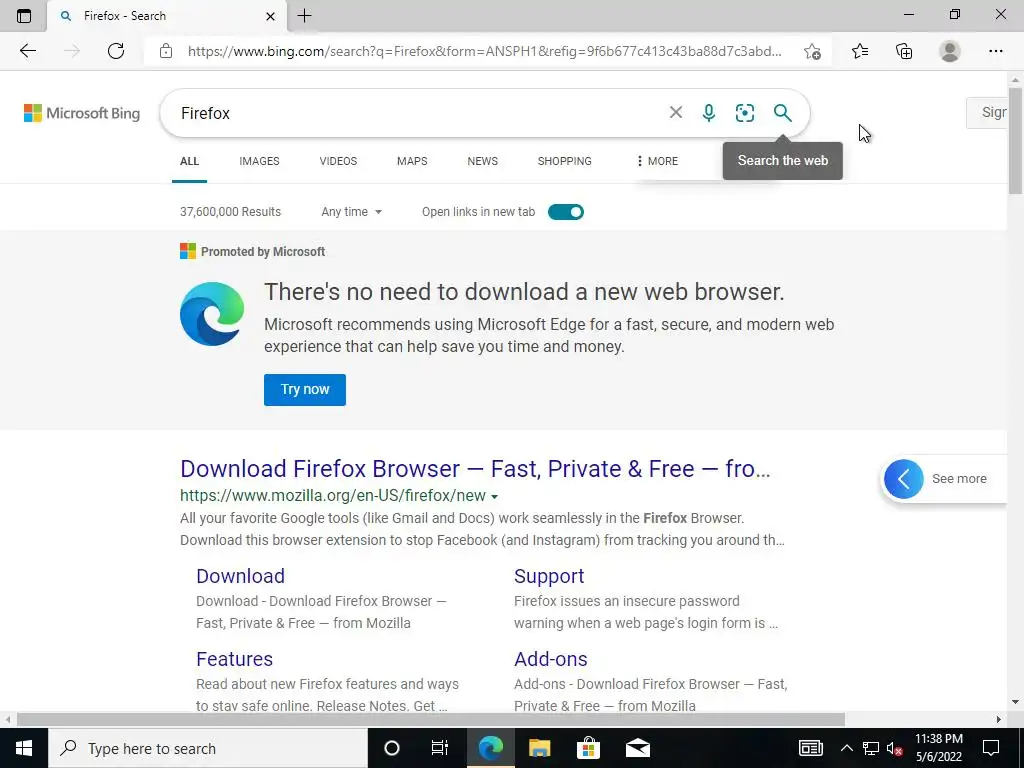Start voice search microphone

point(709,112)
